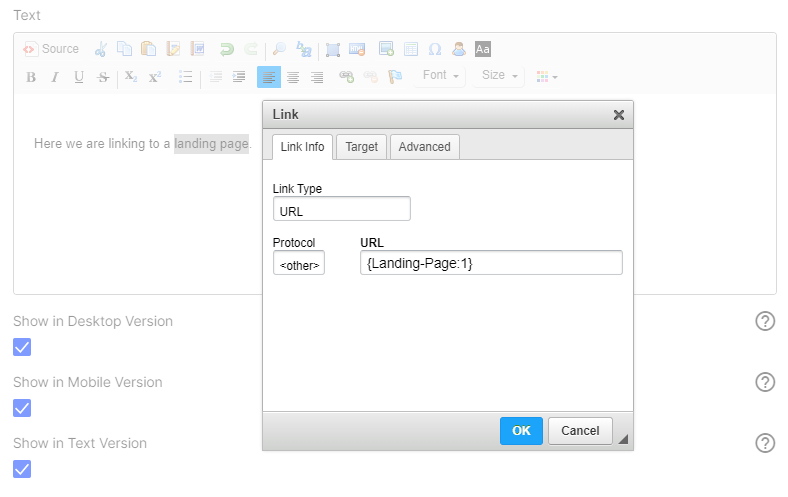This screenshot has width=788, height=497.
Task: Open the Link Type dropdown
Action: (342, 209)
